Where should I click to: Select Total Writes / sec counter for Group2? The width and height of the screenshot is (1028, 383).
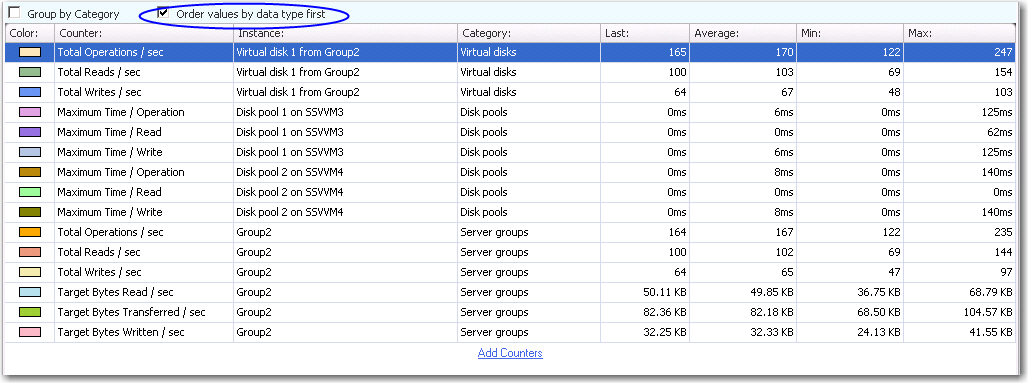100,272
